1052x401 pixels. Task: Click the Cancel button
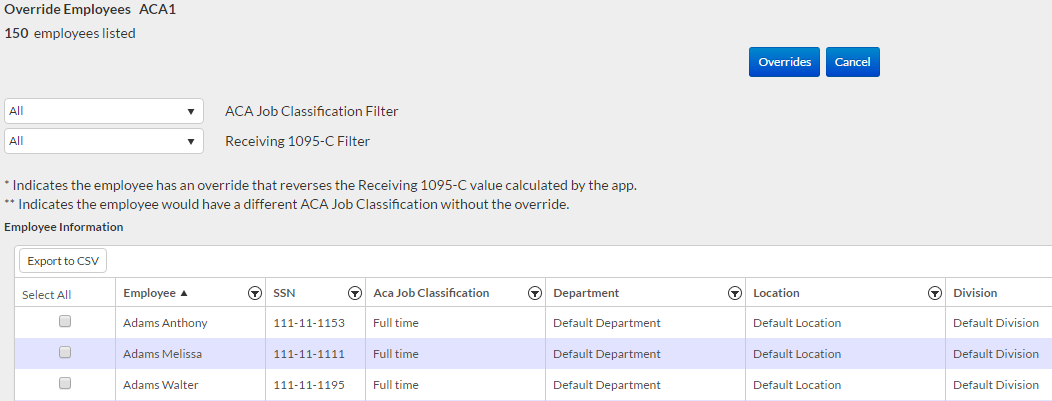[852, 62]
